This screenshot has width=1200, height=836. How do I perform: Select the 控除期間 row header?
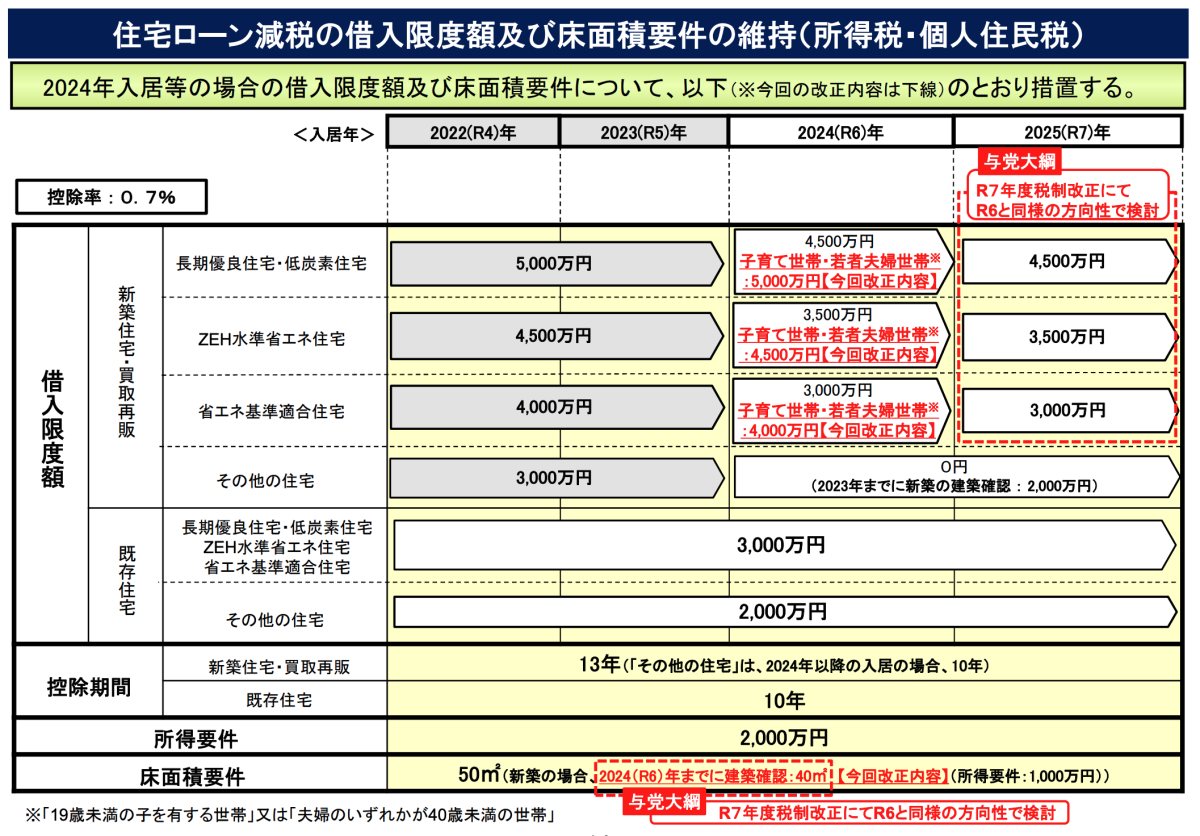pos(88,688)
